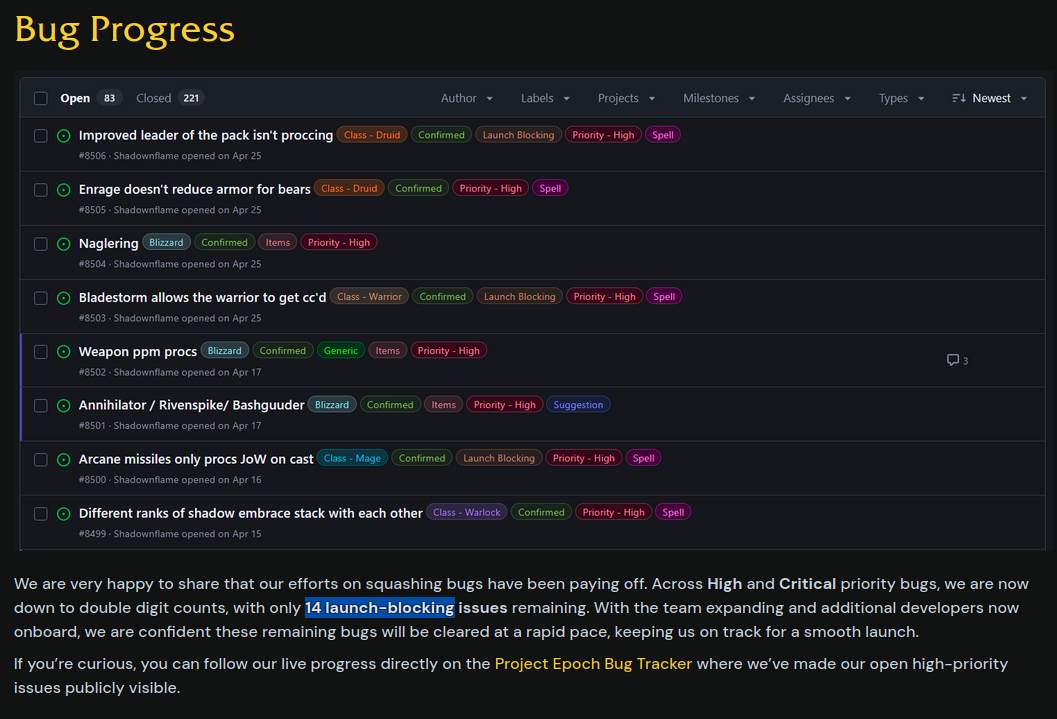This screenshot has height=719, width=1057.
Task: Click open-issue icon for Annihilator / Rivenspike issue
Action: (x=63, y=406)
